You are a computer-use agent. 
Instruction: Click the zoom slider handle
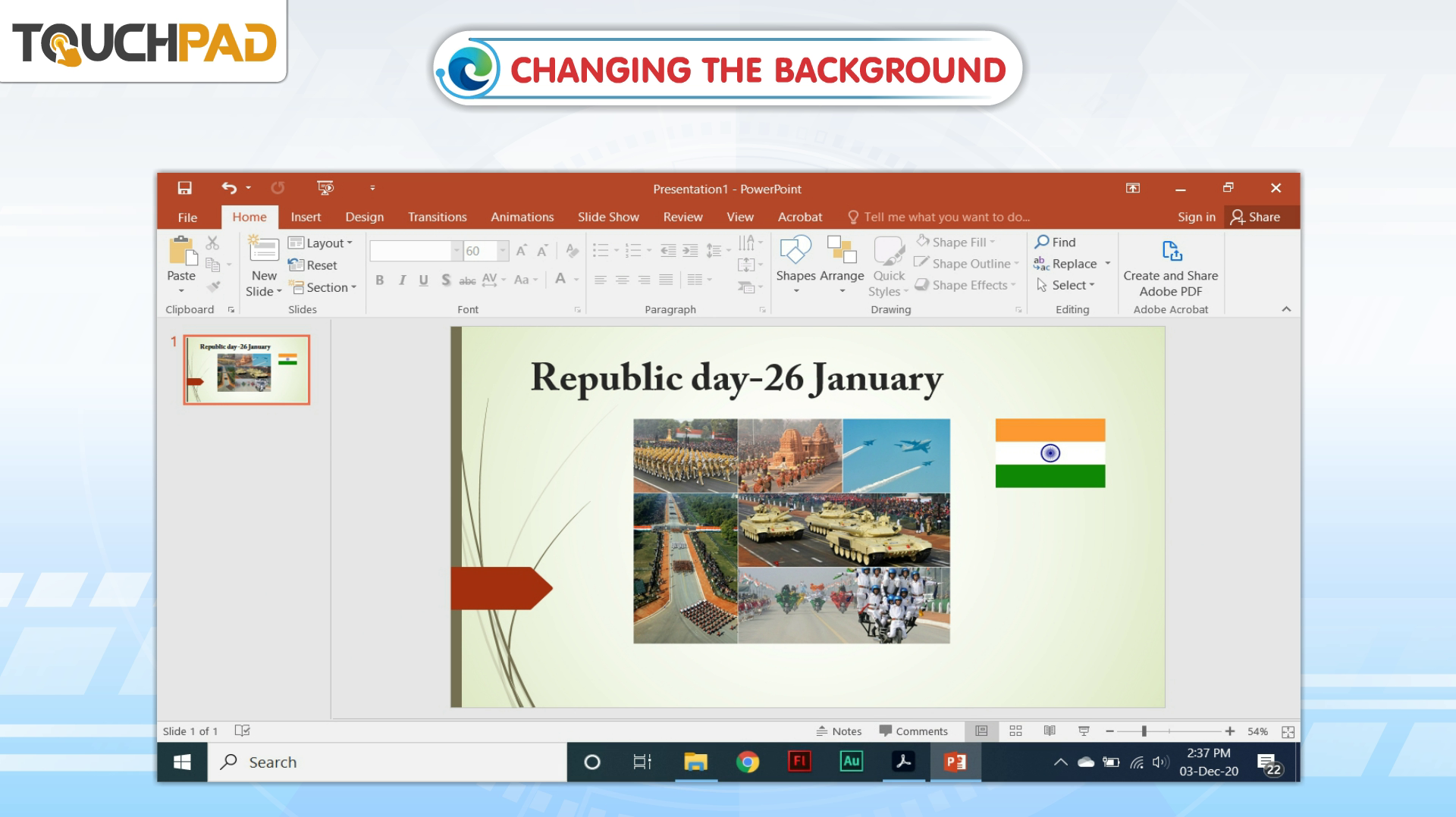(1144, 731)
